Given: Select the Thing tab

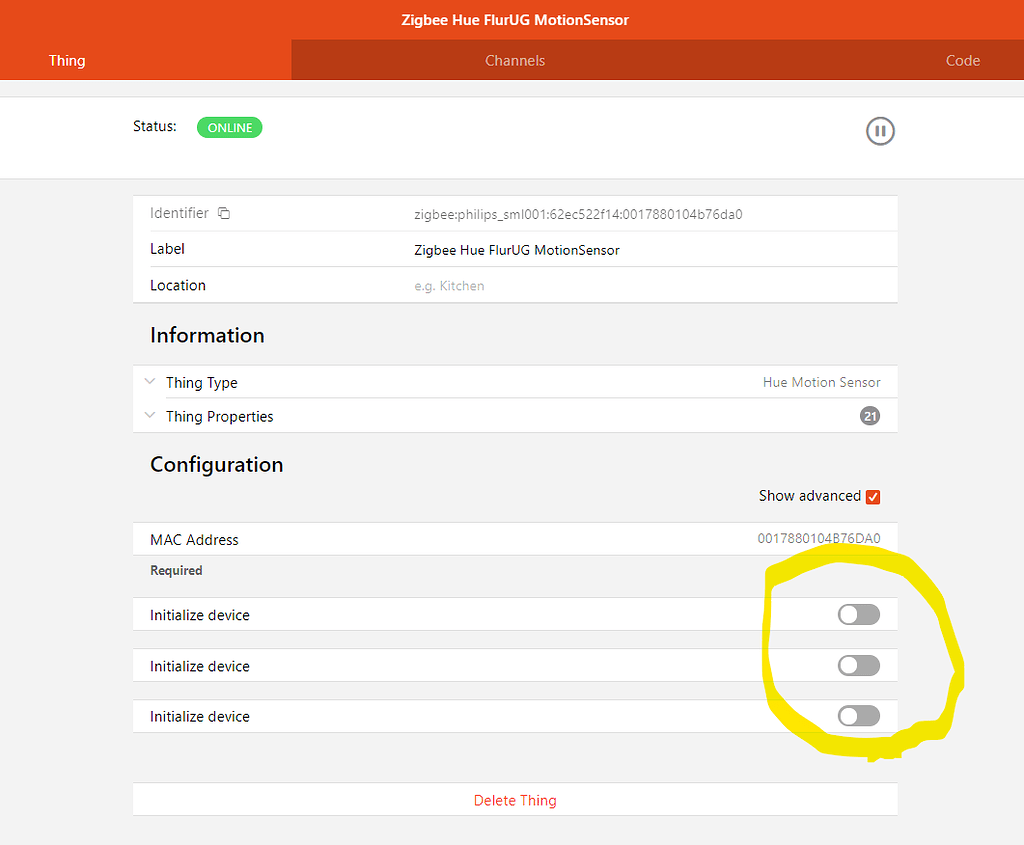Looking at the screenshot, I should tap(66, 60).
